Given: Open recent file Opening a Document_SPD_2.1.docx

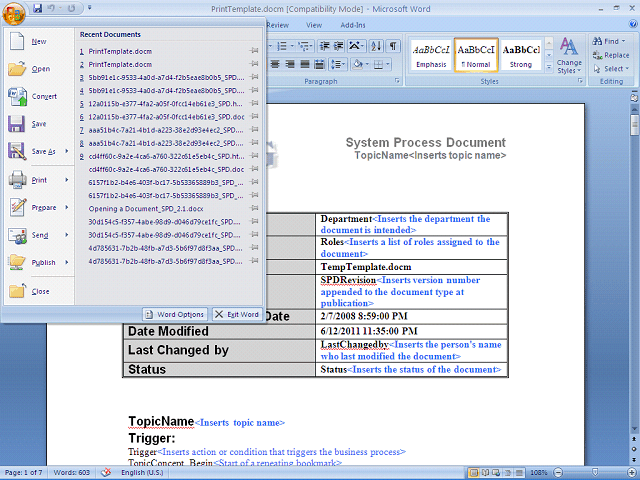Looking at the screenshot, I should coord(169,209).
